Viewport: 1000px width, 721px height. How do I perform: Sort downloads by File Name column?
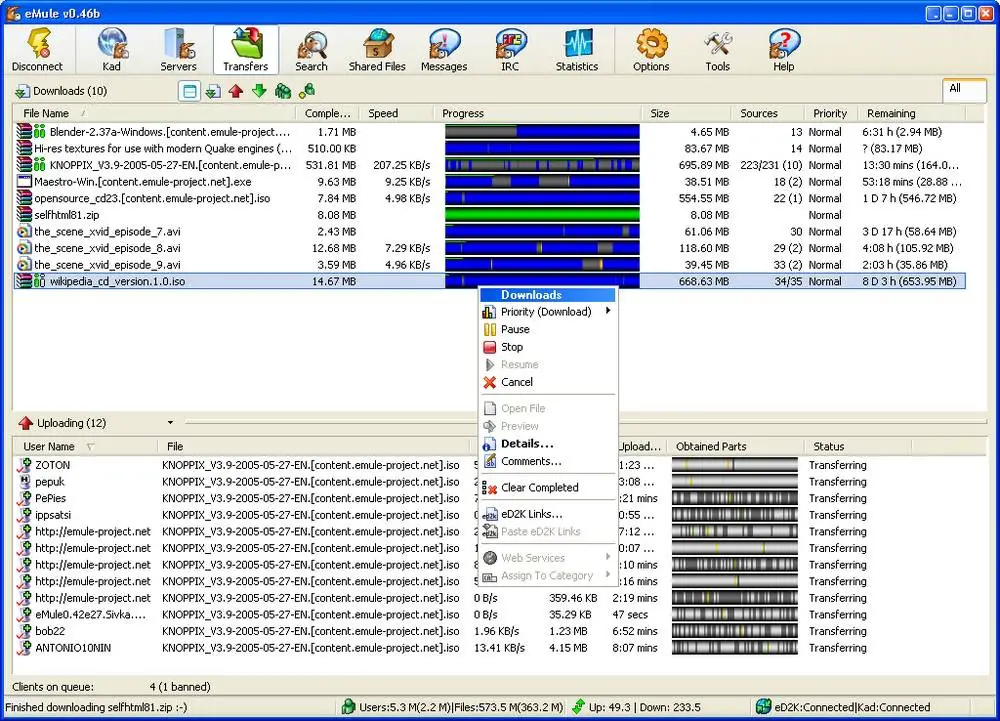[47, 114]
